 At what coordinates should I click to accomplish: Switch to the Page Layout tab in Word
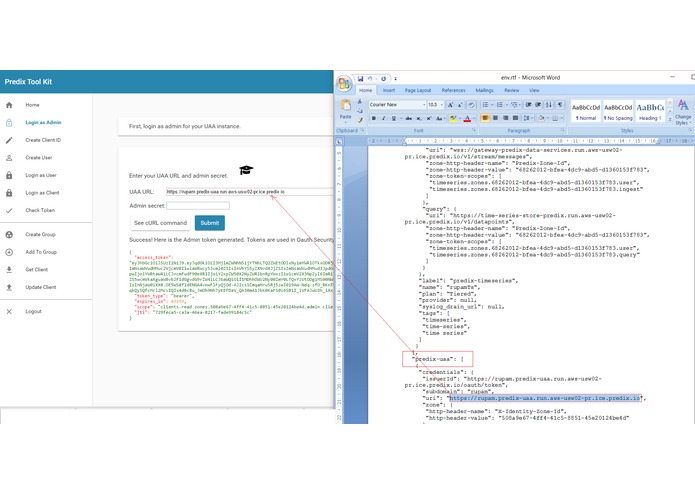[x=418, y=90]
